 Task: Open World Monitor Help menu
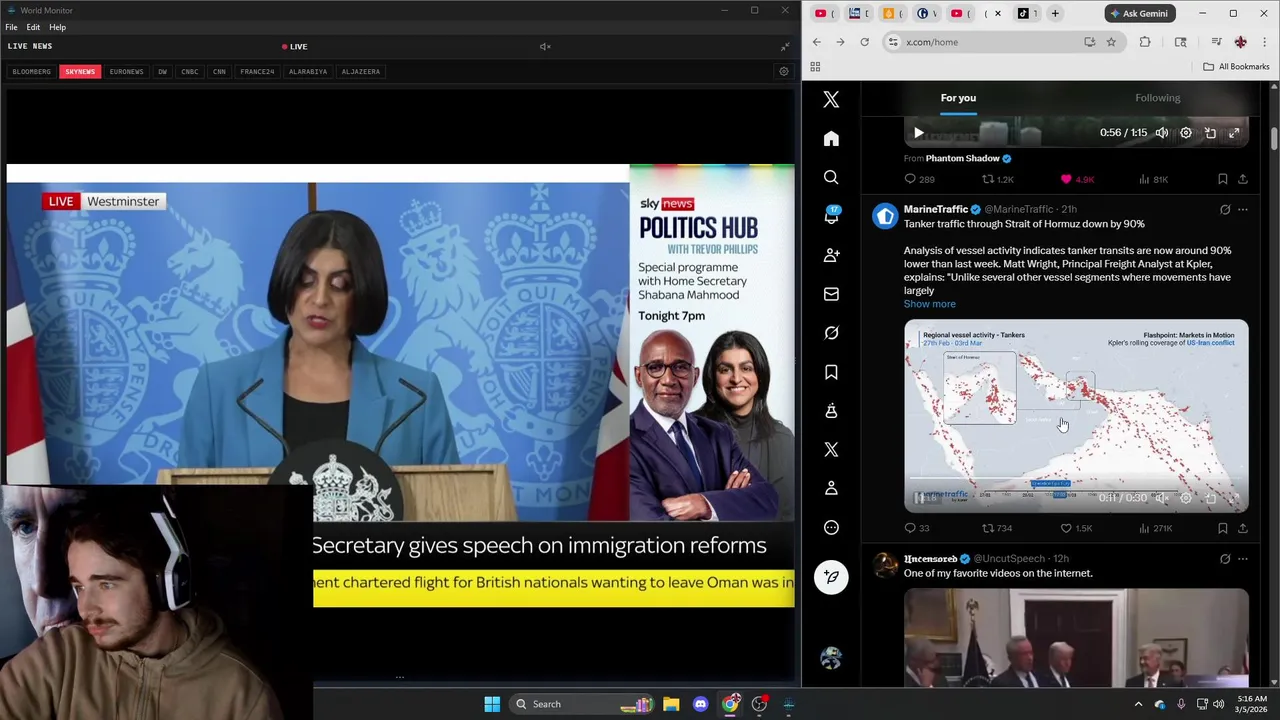pyautogui.click(x=57, y=27)
